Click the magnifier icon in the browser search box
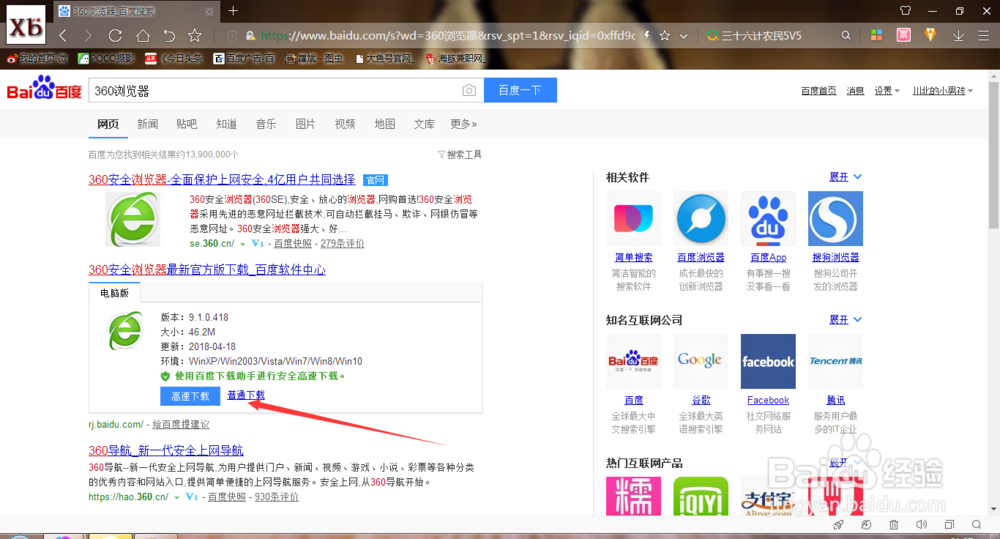Screen dimensions: 1000x539 point(846,36)
